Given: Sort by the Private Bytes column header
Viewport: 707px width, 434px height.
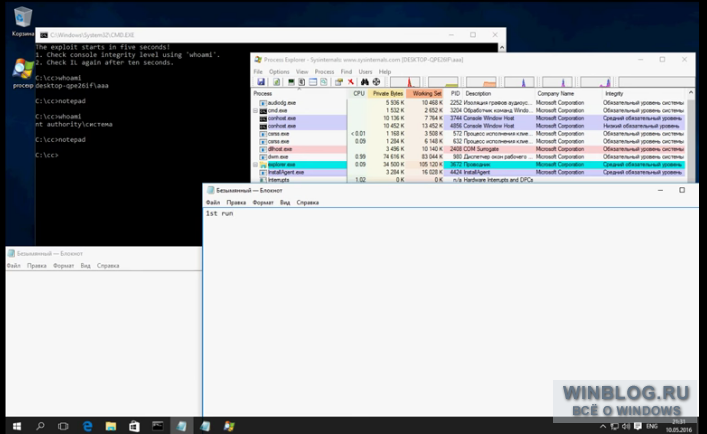Looking at the screenshot, I should (x=387, y=93).
